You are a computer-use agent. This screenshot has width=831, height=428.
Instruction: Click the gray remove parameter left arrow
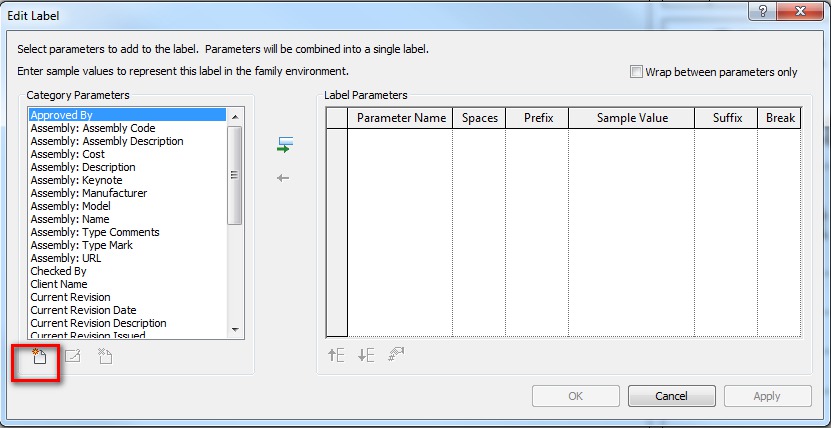(283, 178)
